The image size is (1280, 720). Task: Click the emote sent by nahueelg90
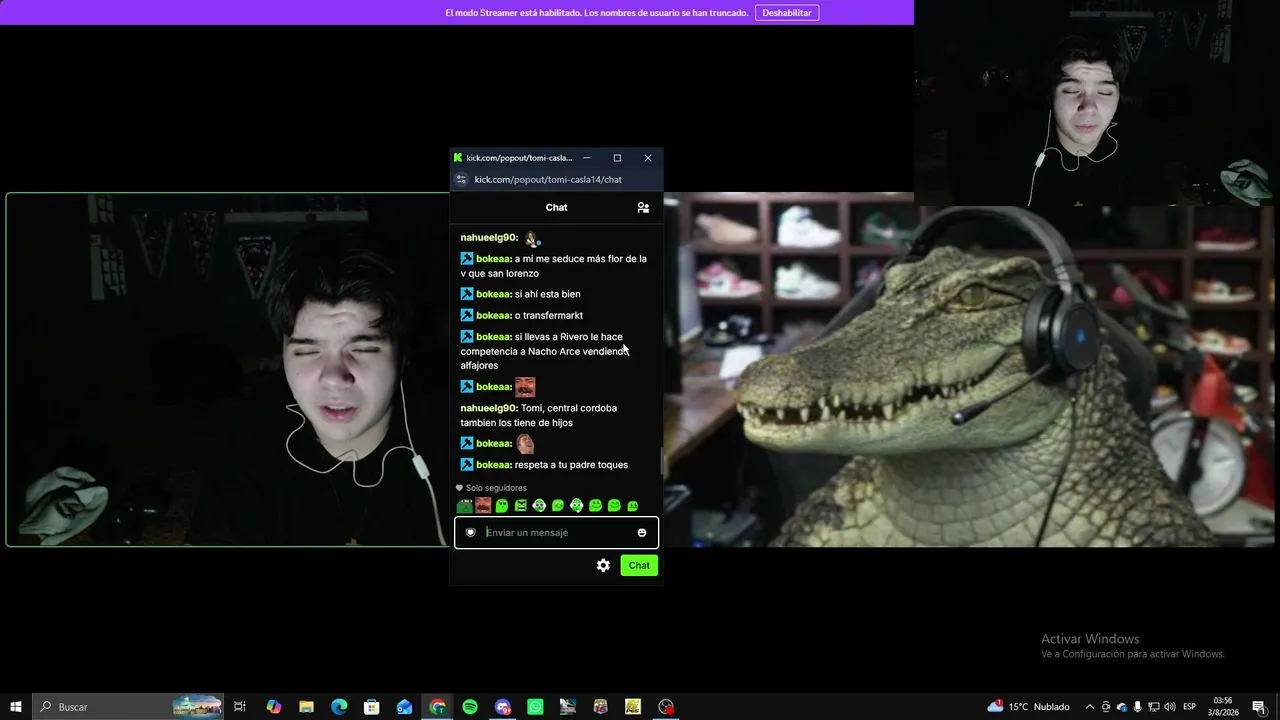coord(532,239)
